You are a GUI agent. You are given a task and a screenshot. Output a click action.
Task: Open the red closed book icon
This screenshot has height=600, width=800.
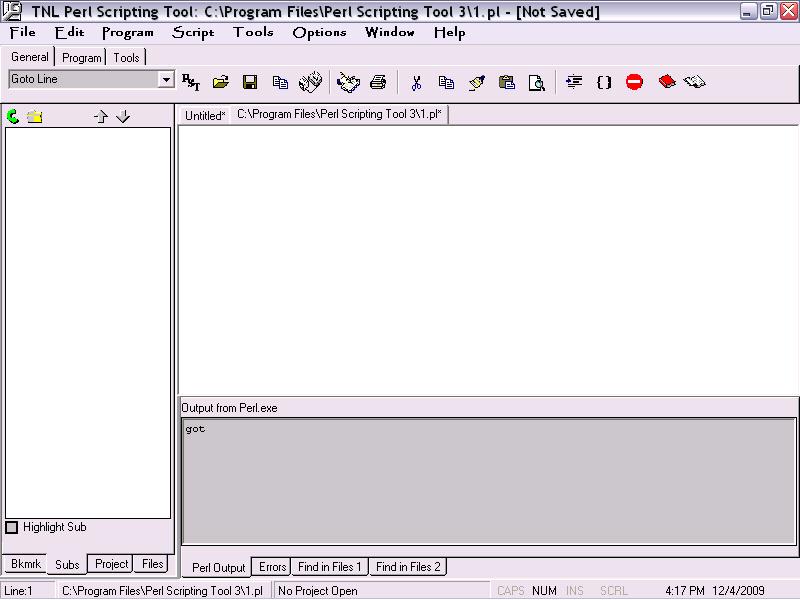coord(667,81)
